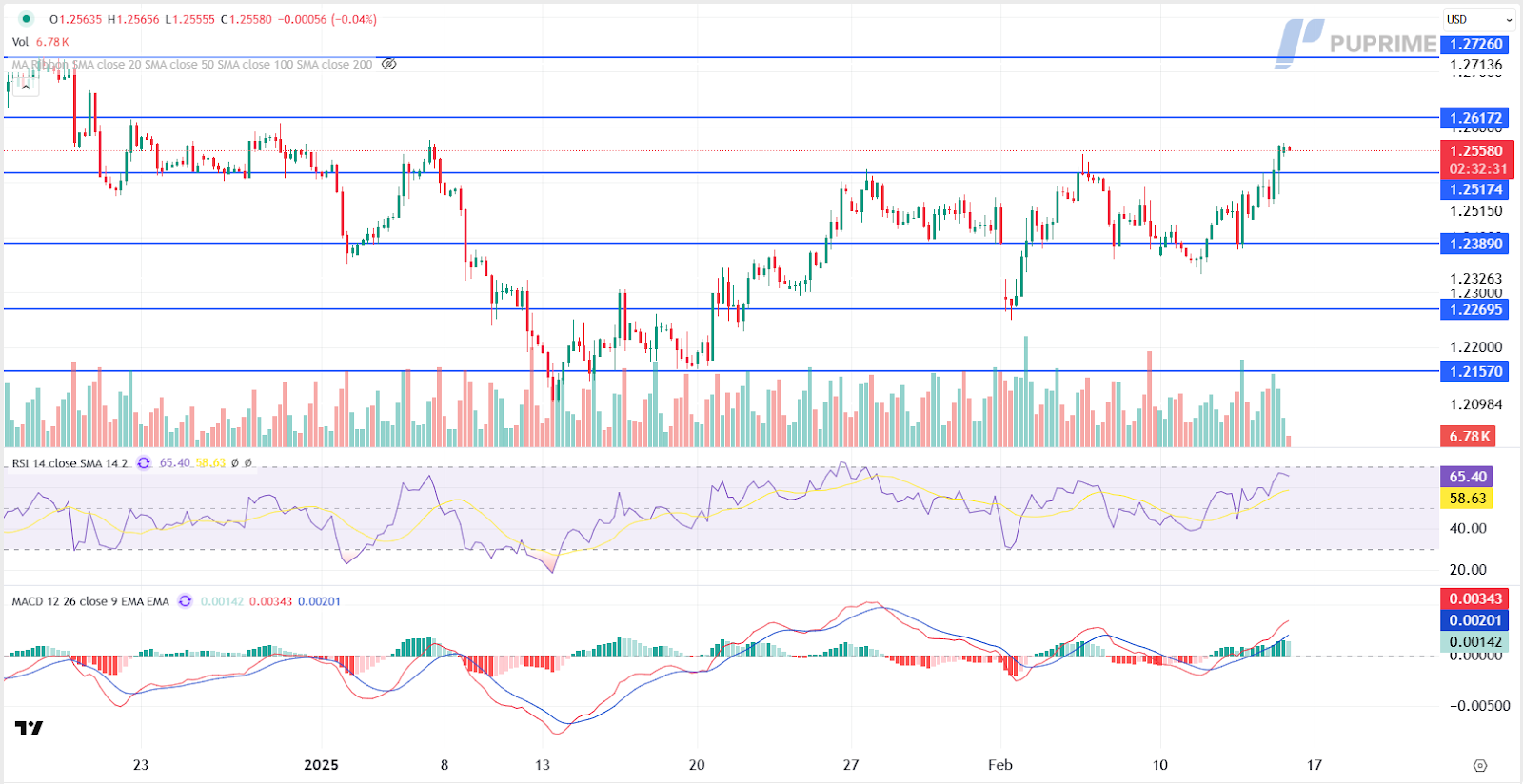Click the -0.00056 (-0.04%) change value
This screenshot has height=784, width=1523.
point(327,19)
